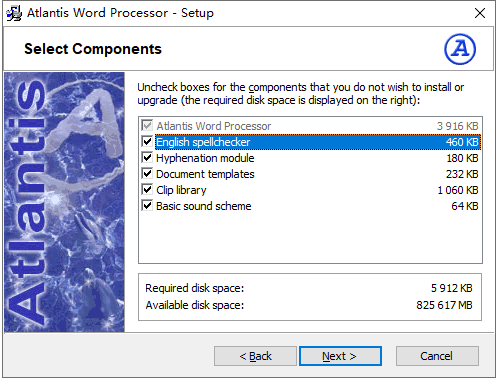Click the blue Atlantis A logo
Viewport: 498px width, 380px height.
[x=460, y=49]
